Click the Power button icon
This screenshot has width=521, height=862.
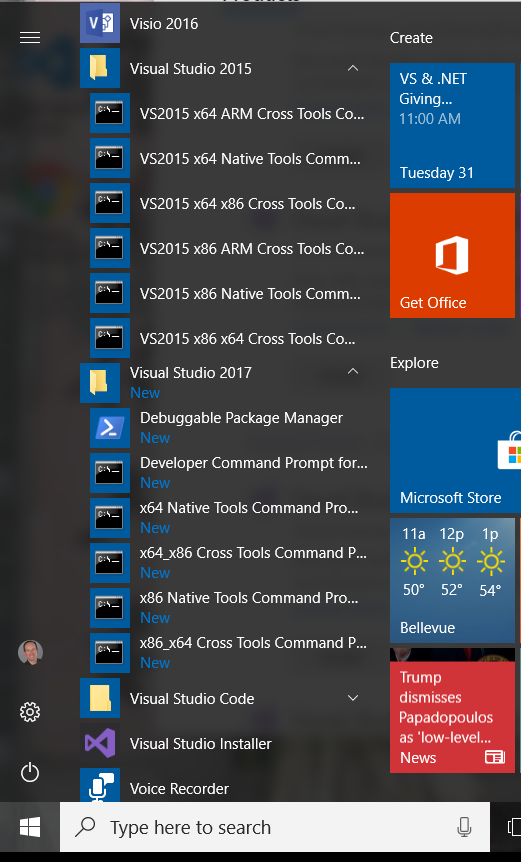30,773
